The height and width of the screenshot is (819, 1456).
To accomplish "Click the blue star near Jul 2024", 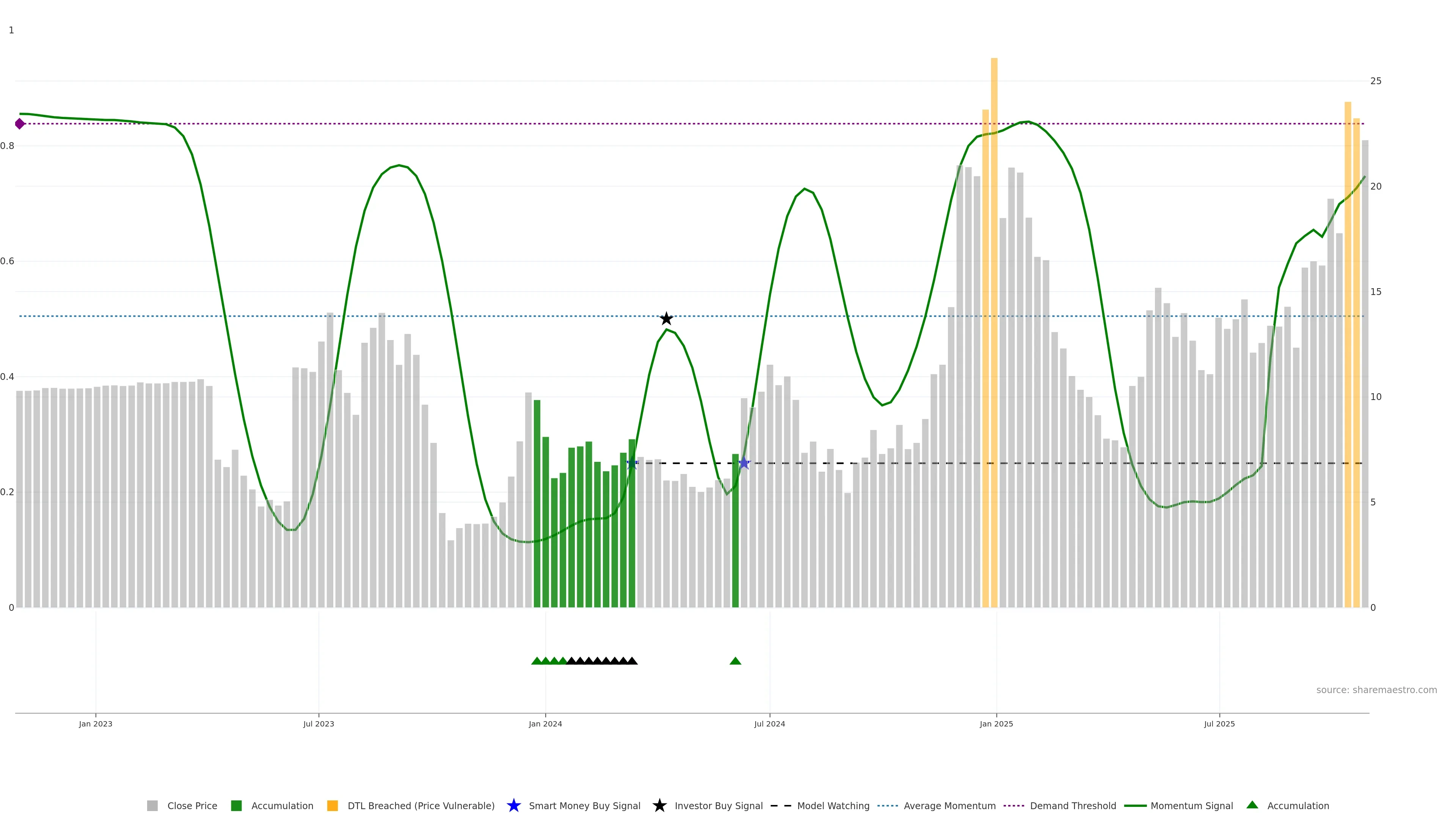I will click(x=744, y=463).
